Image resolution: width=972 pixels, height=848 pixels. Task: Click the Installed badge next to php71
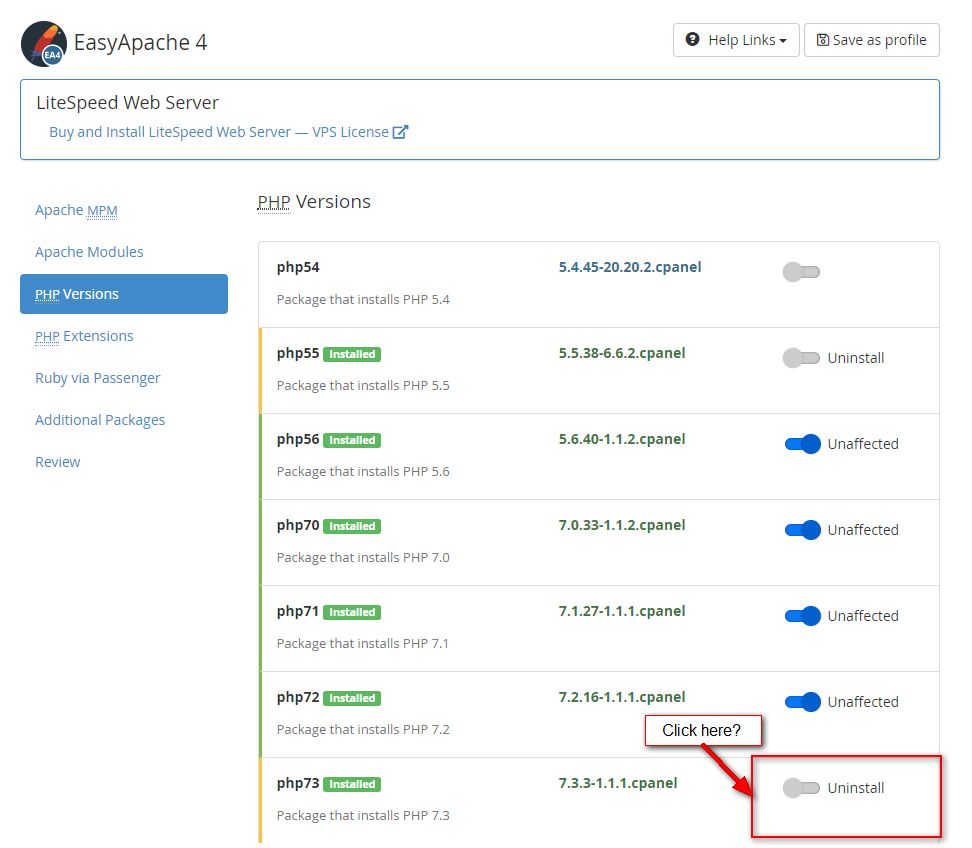[352, 612]
